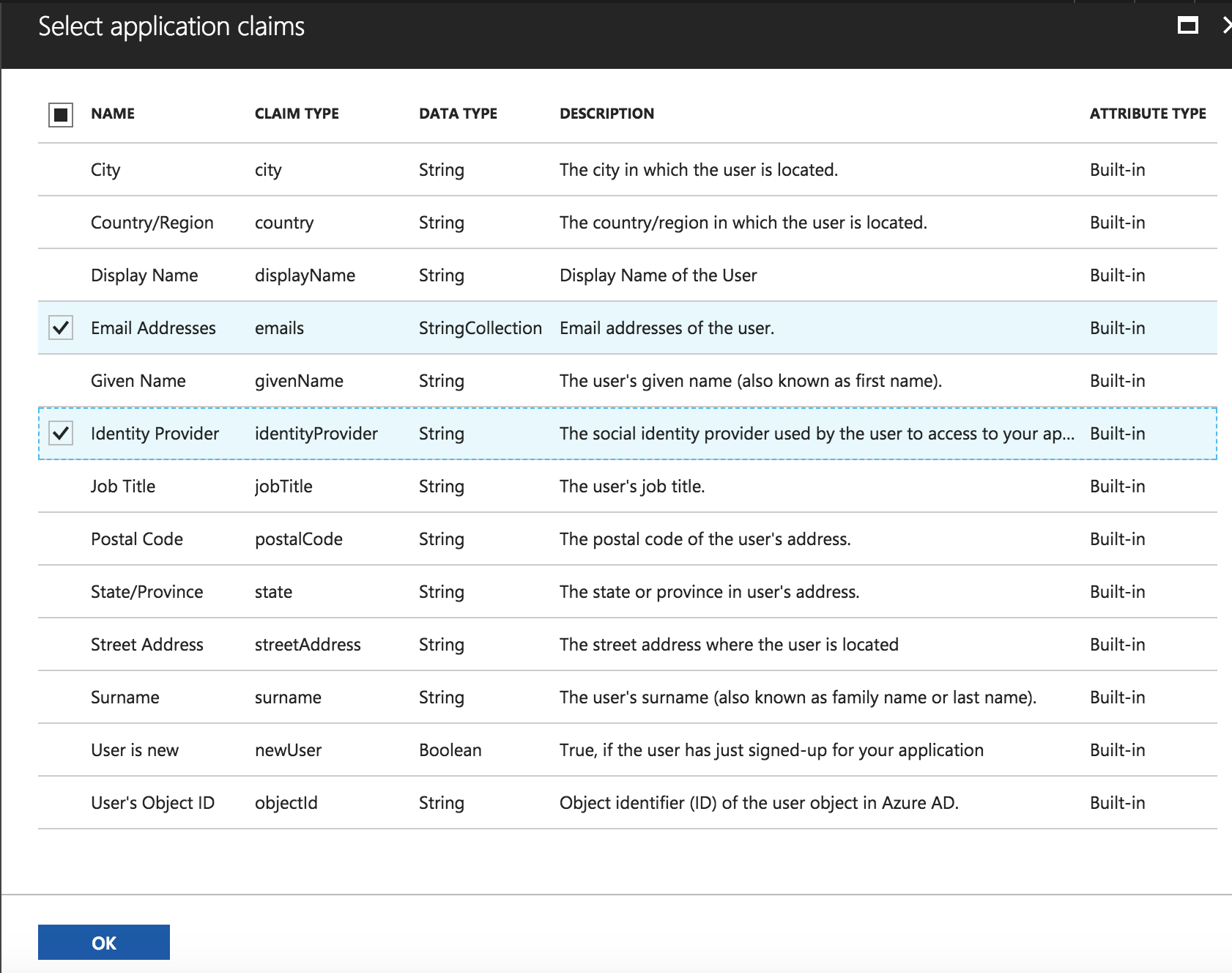The height and width of the screenshot is (973, 1232).
Task: Click the 'streetAddress' claim type cell
Action: pos(308,644)
